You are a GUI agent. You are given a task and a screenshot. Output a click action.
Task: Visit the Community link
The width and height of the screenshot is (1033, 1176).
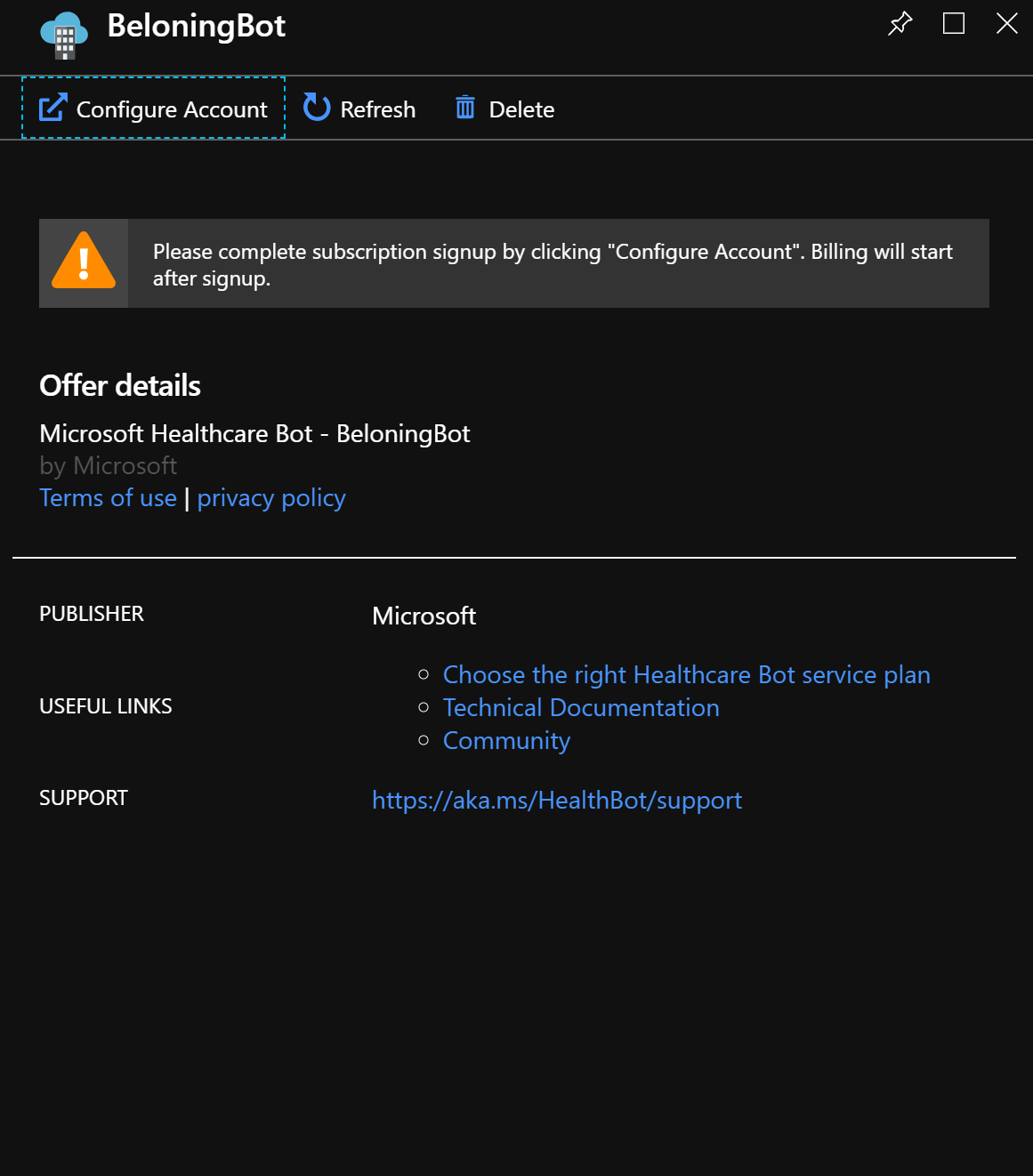click(x=506, y=741)
